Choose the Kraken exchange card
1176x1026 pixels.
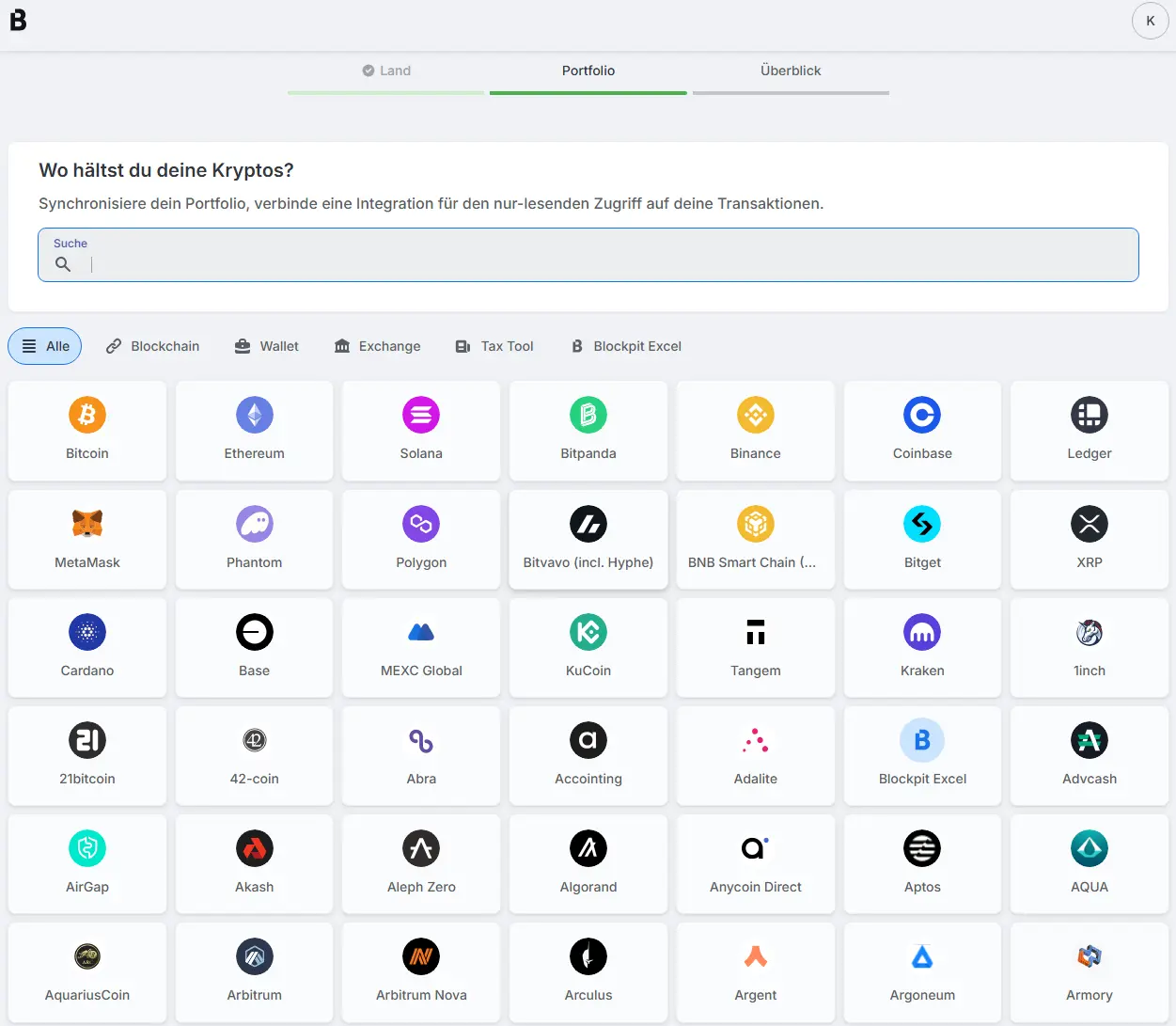tap(922, 648)
